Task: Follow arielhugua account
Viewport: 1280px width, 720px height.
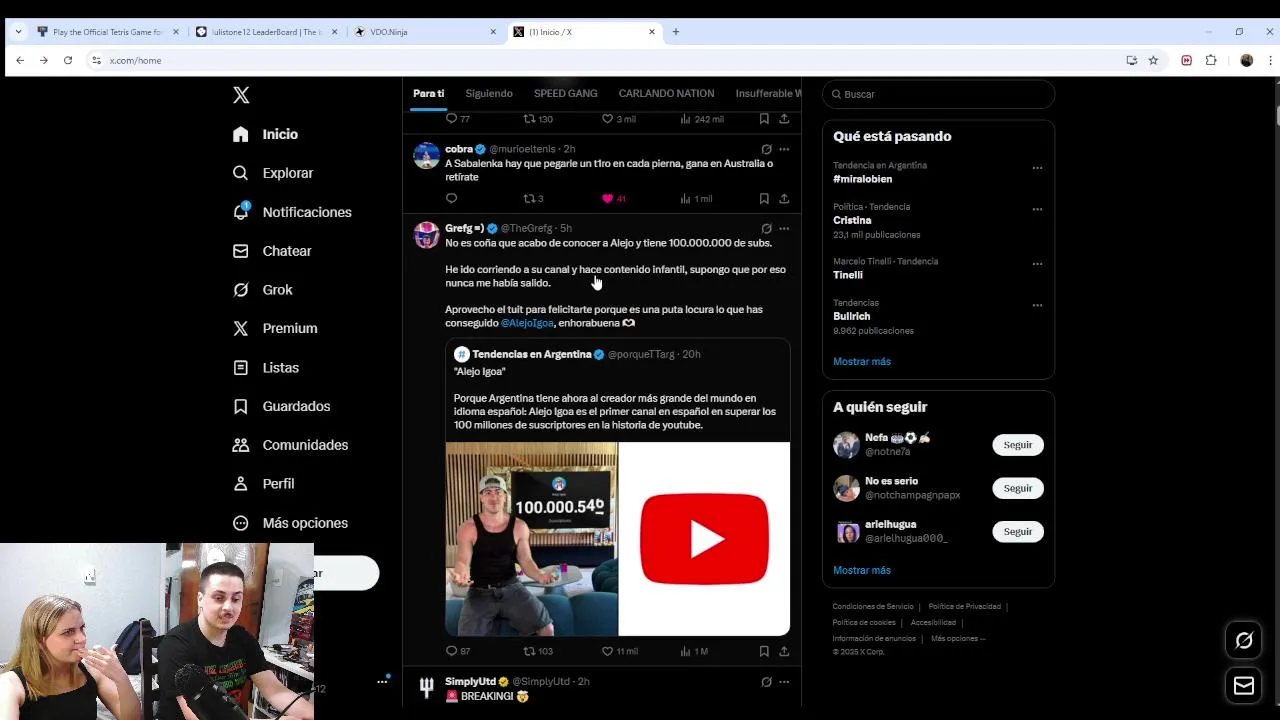Action: click(x=1018, y=531)
